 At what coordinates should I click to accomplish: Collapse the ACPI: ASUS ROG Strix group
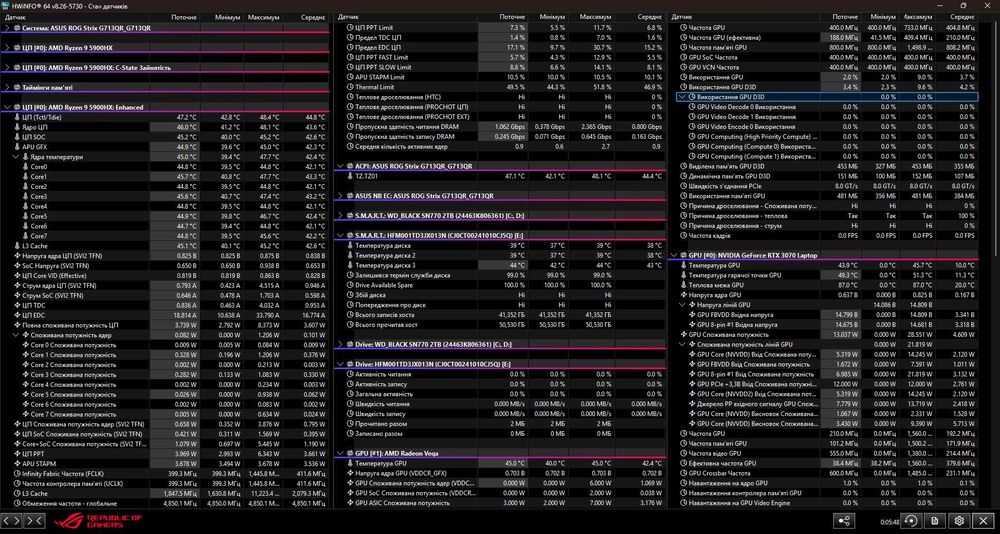[x=340, y=167]
